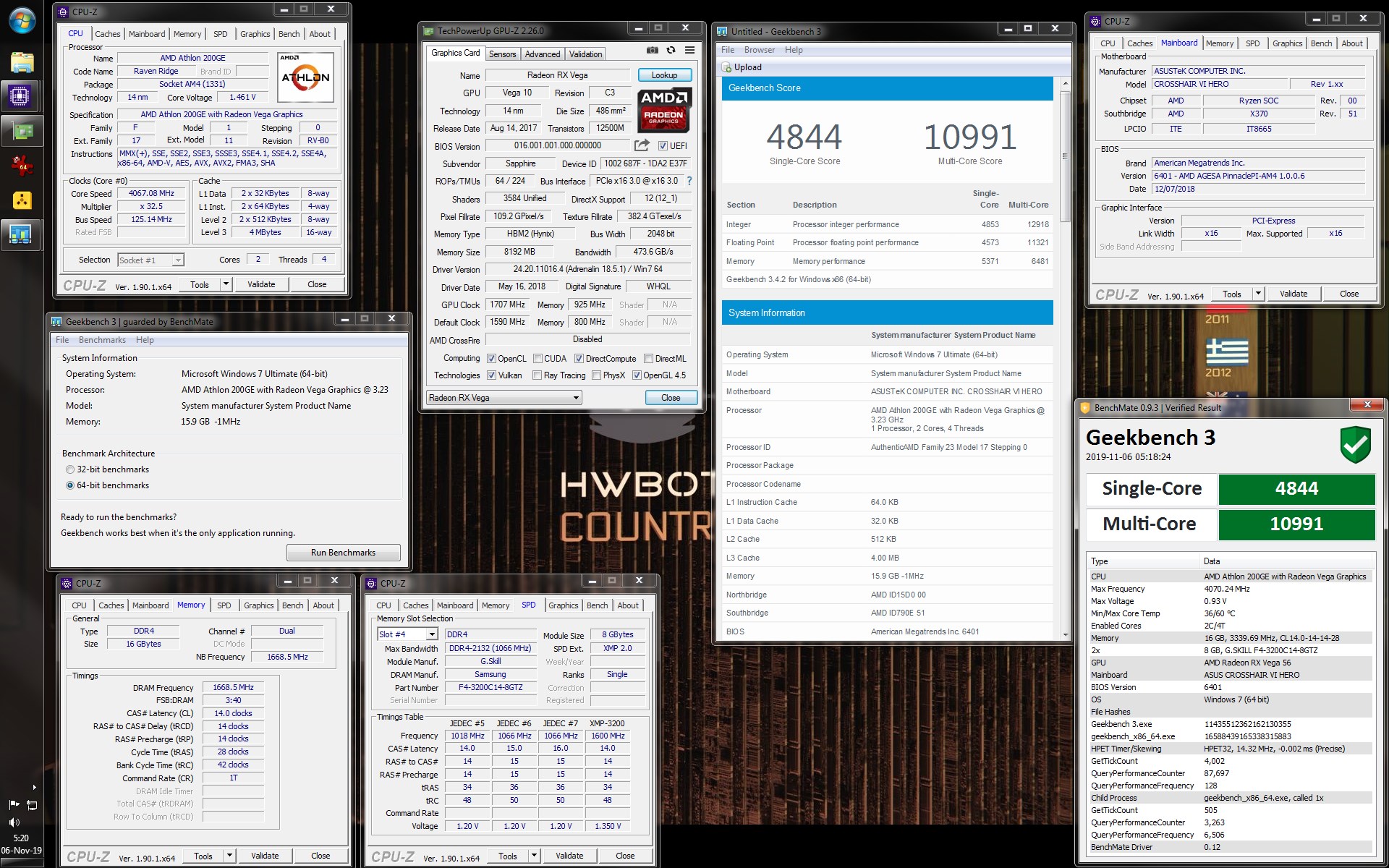This screenshot has height=868, width=1389.
Task: Expand Tools arrow in Memory CPU-Z window
Action: 229,856
